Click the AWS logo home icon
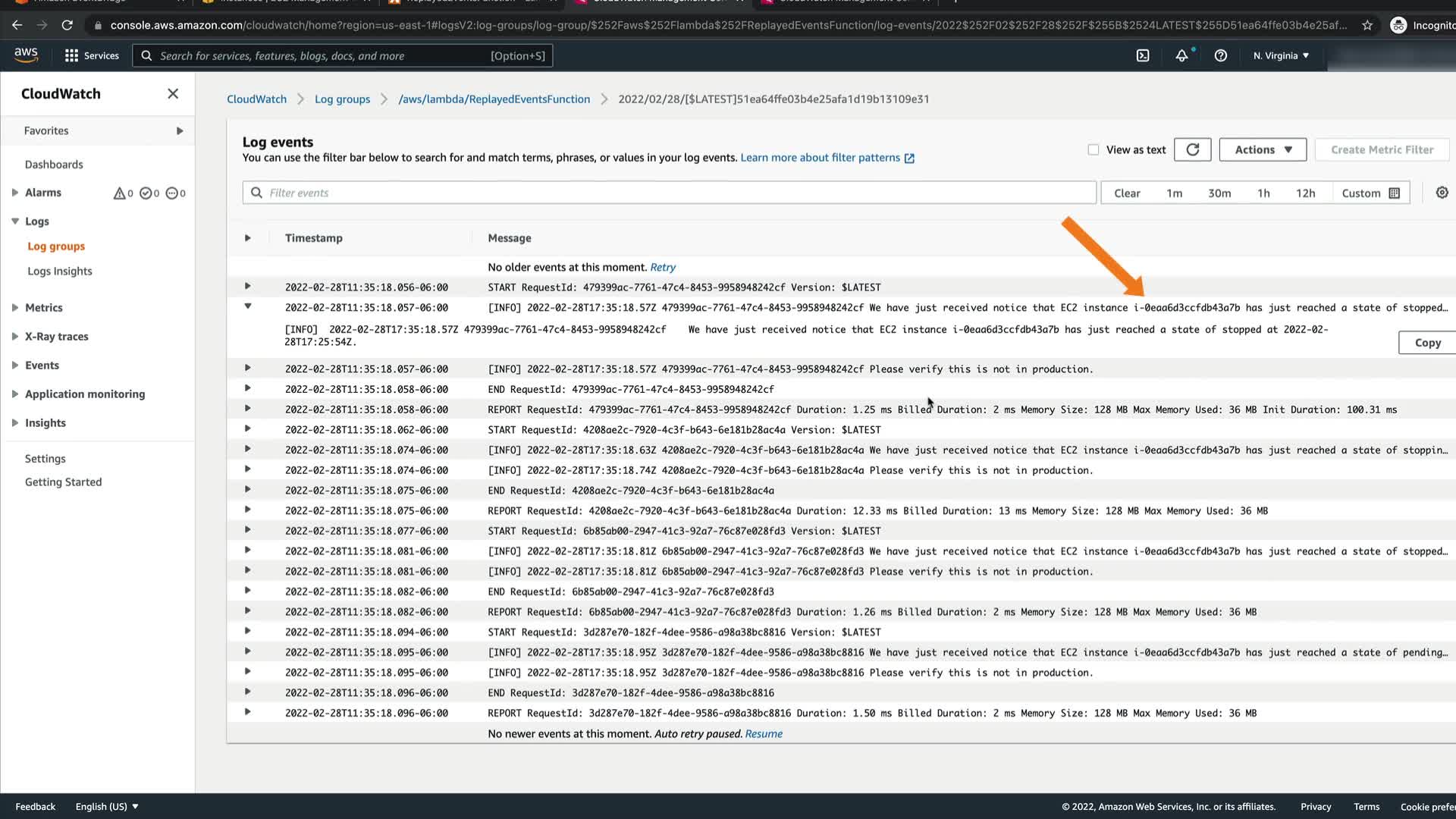Viewport: 1456px width, 819px height. coord(26,55)
